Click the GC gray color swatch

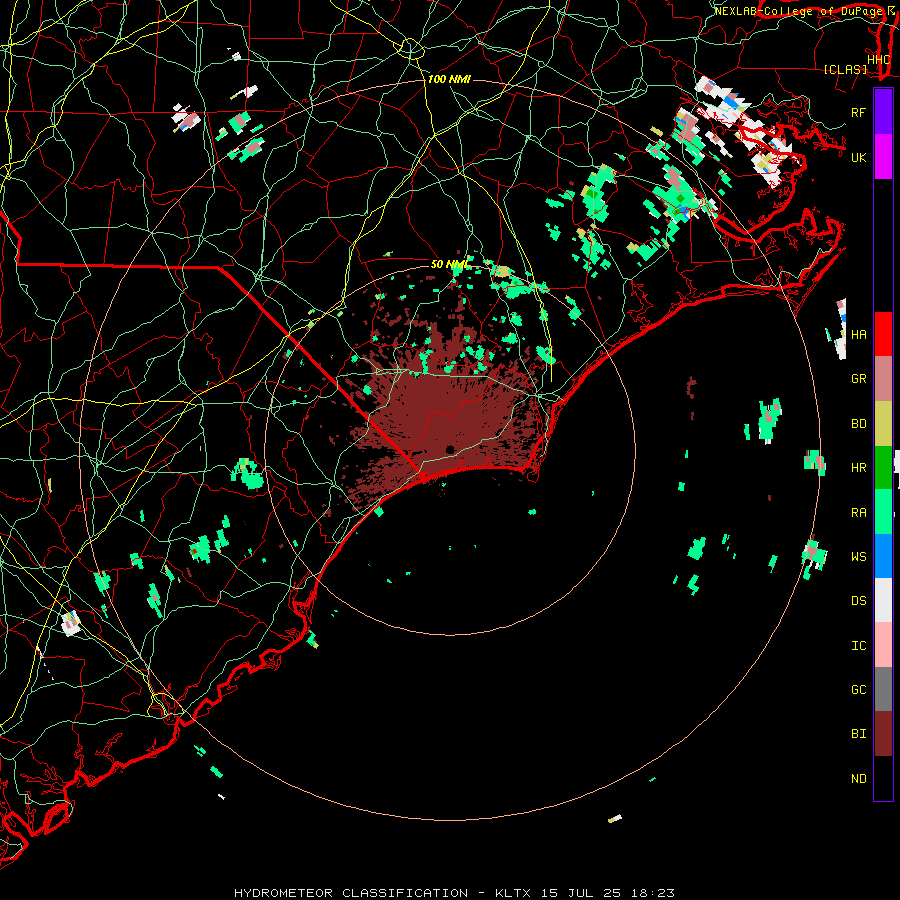click(x=883, y=689)
